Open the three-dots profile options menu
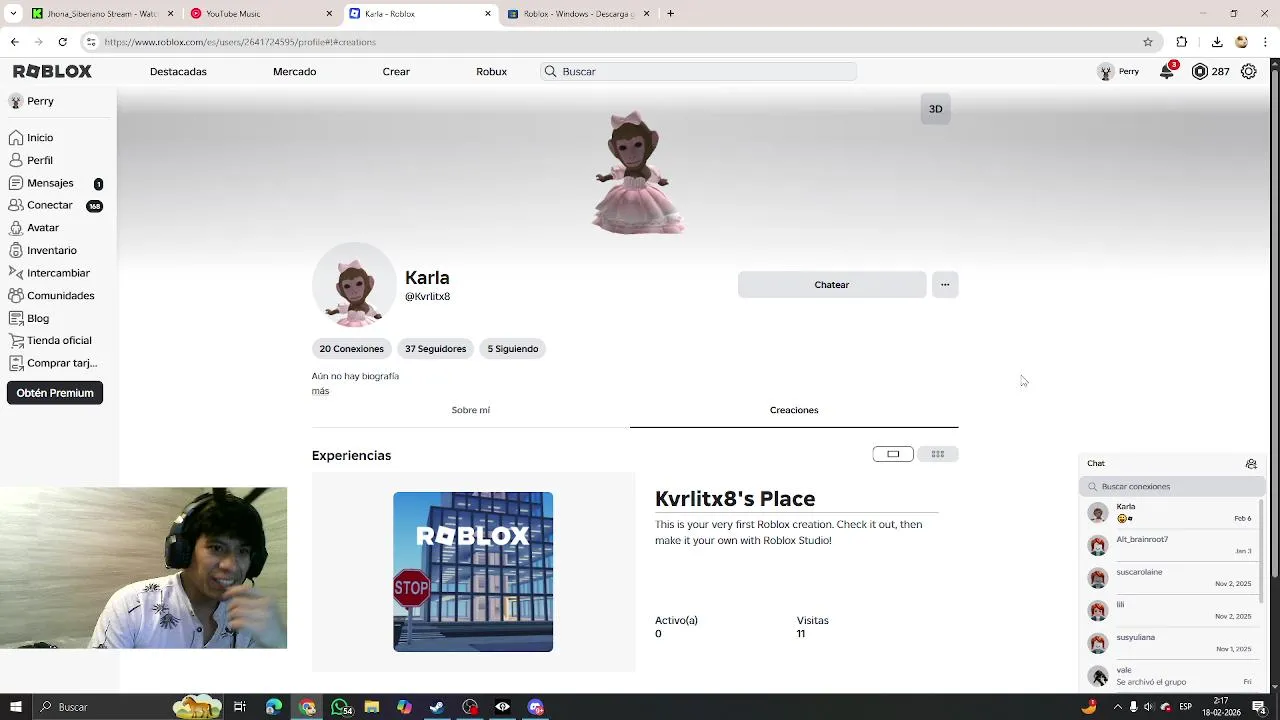 coord(945,285)
